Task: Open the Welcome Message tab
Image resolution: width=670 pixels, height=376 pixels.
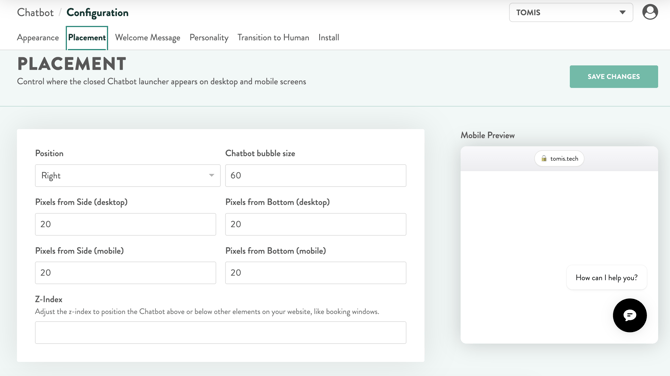Action: click(x=147, y=38)
